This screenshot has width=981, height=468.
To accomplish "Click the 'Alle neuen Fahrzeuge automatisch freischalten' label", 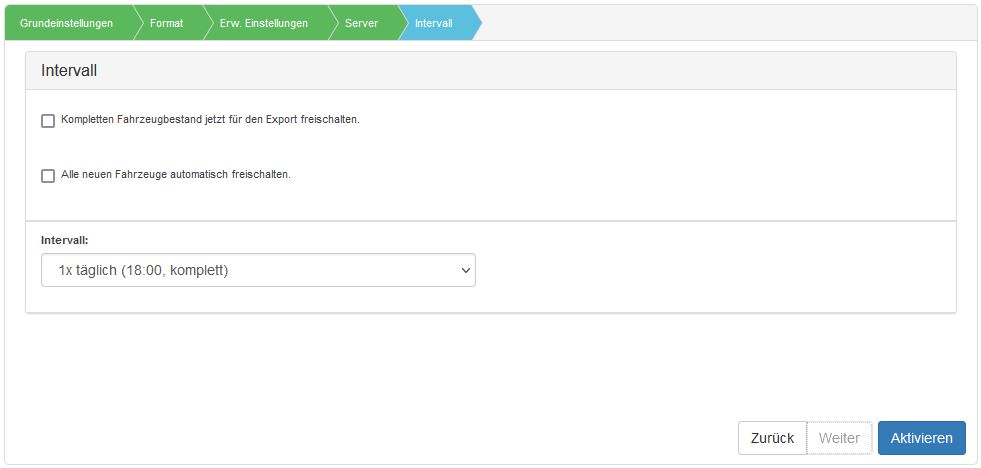I will click(176, 175).
